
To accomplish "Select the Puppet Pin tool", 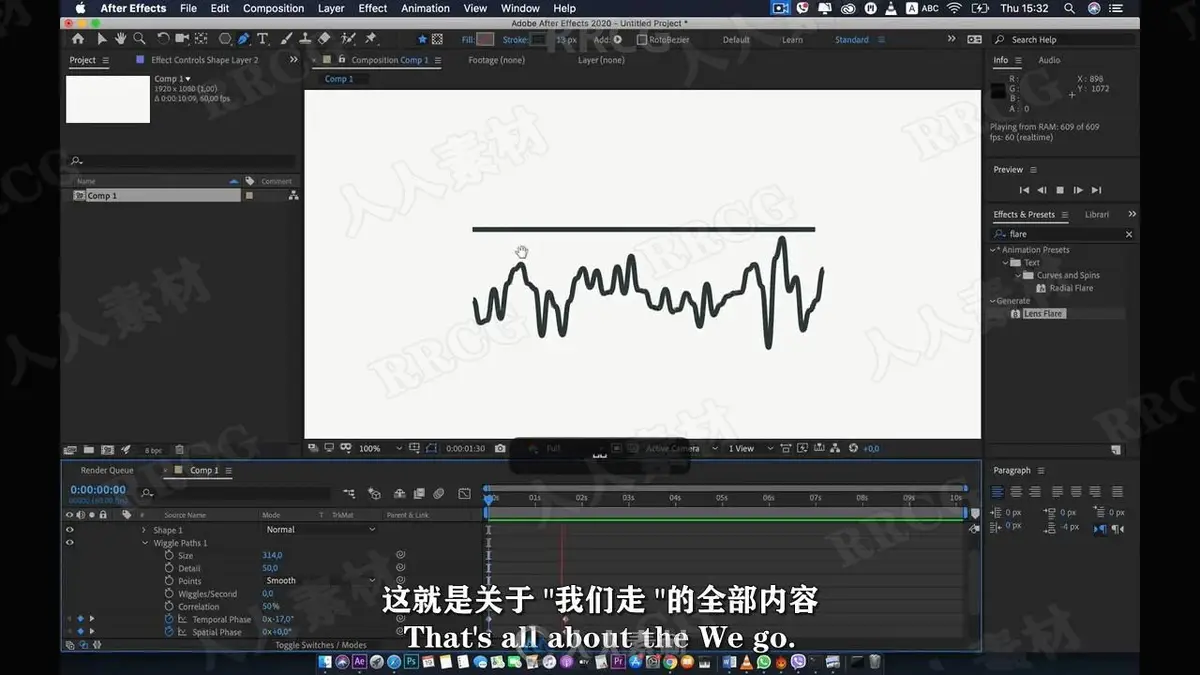I will click(371, 39).
